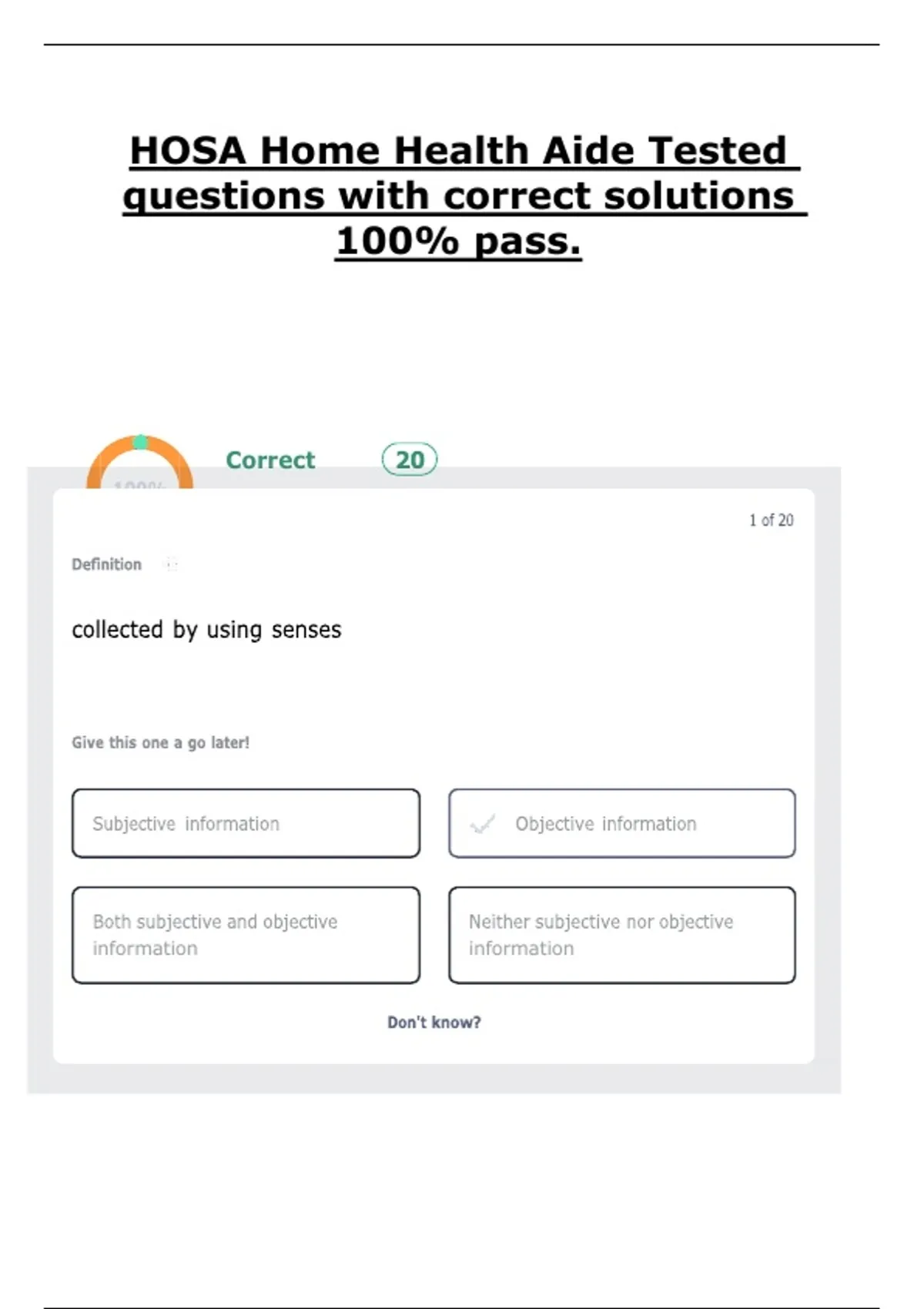Click the green badge showing 20
This screenshot has height=1309, width=924.
point(410,460)
